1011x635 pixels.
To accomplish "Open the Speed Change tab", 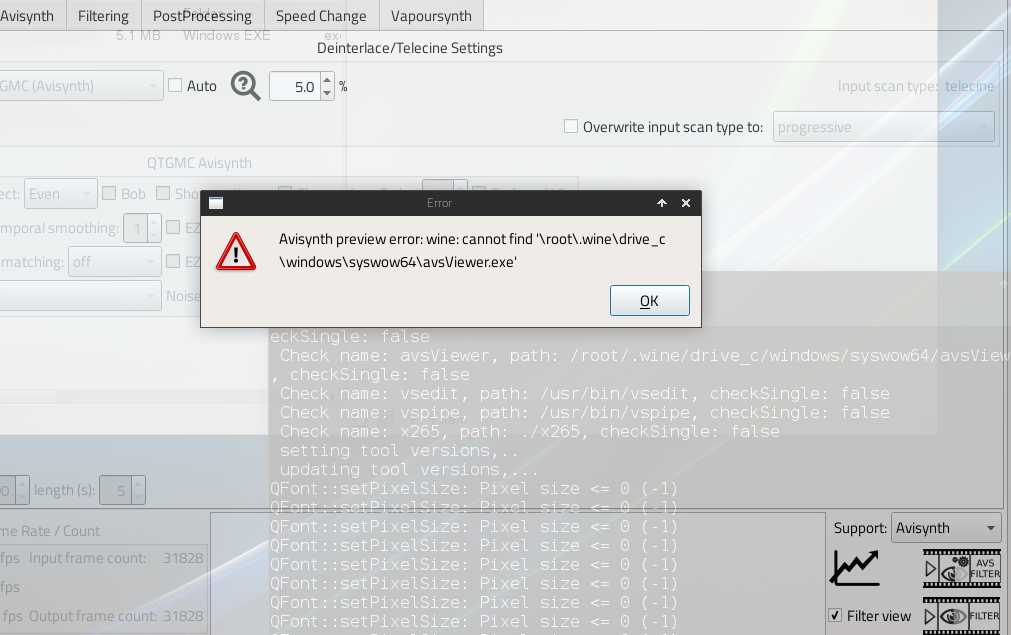I will click(321, 15).
